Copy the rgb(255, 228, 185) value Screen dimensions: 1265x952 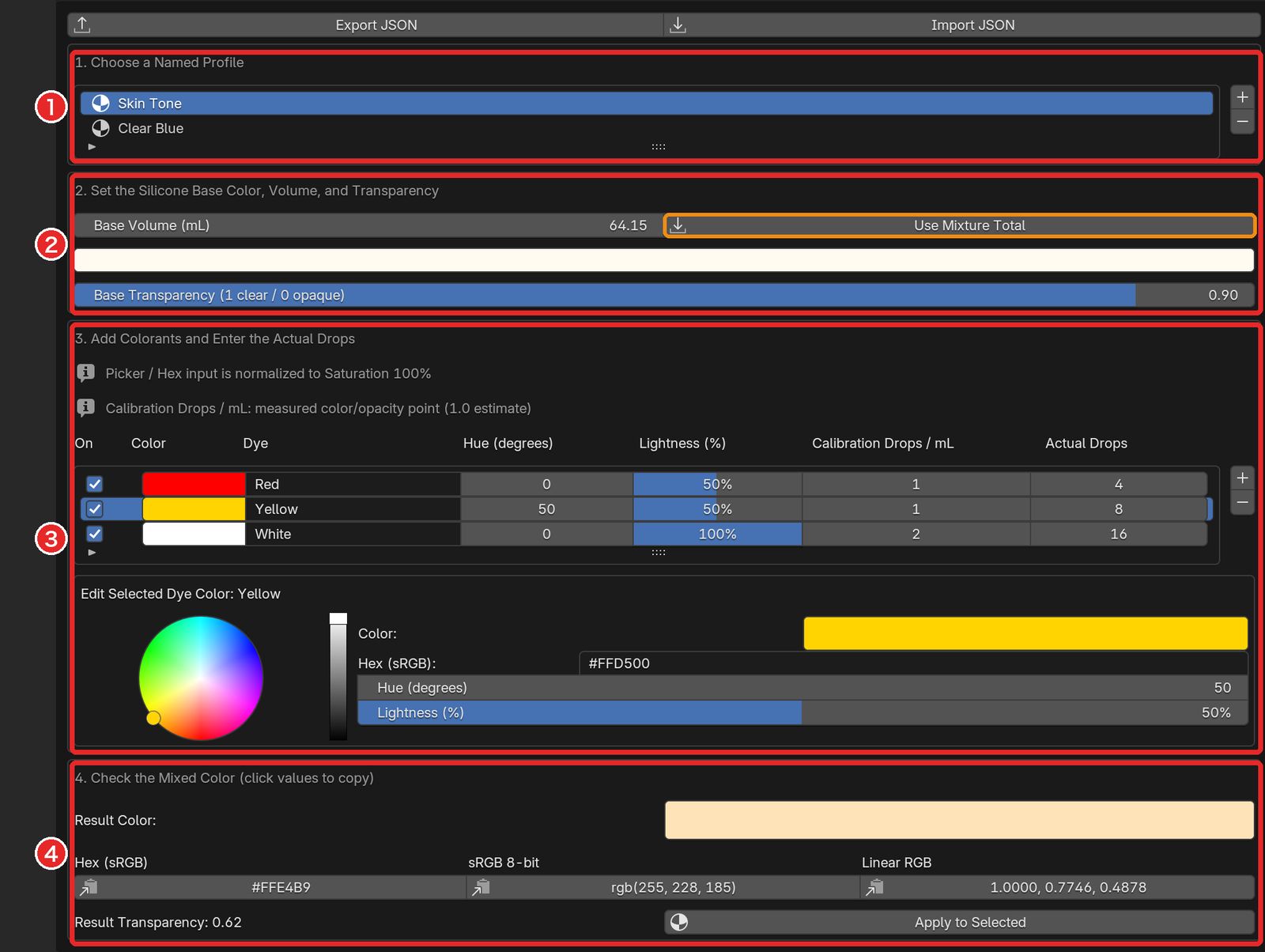pos(663,887)
